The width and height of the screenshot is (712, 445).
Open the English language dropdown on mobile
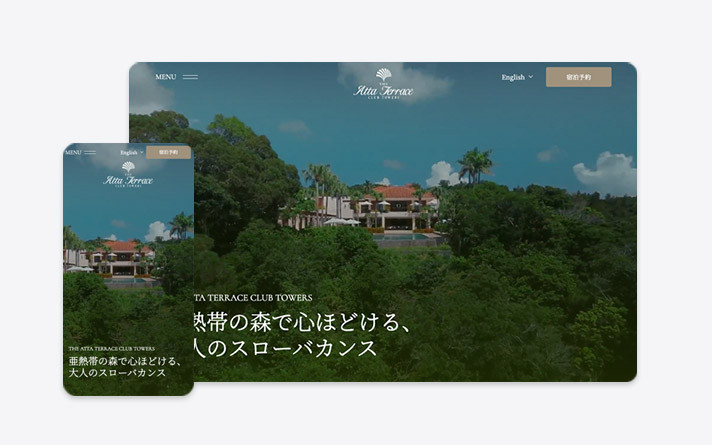[x=130, y=153]
